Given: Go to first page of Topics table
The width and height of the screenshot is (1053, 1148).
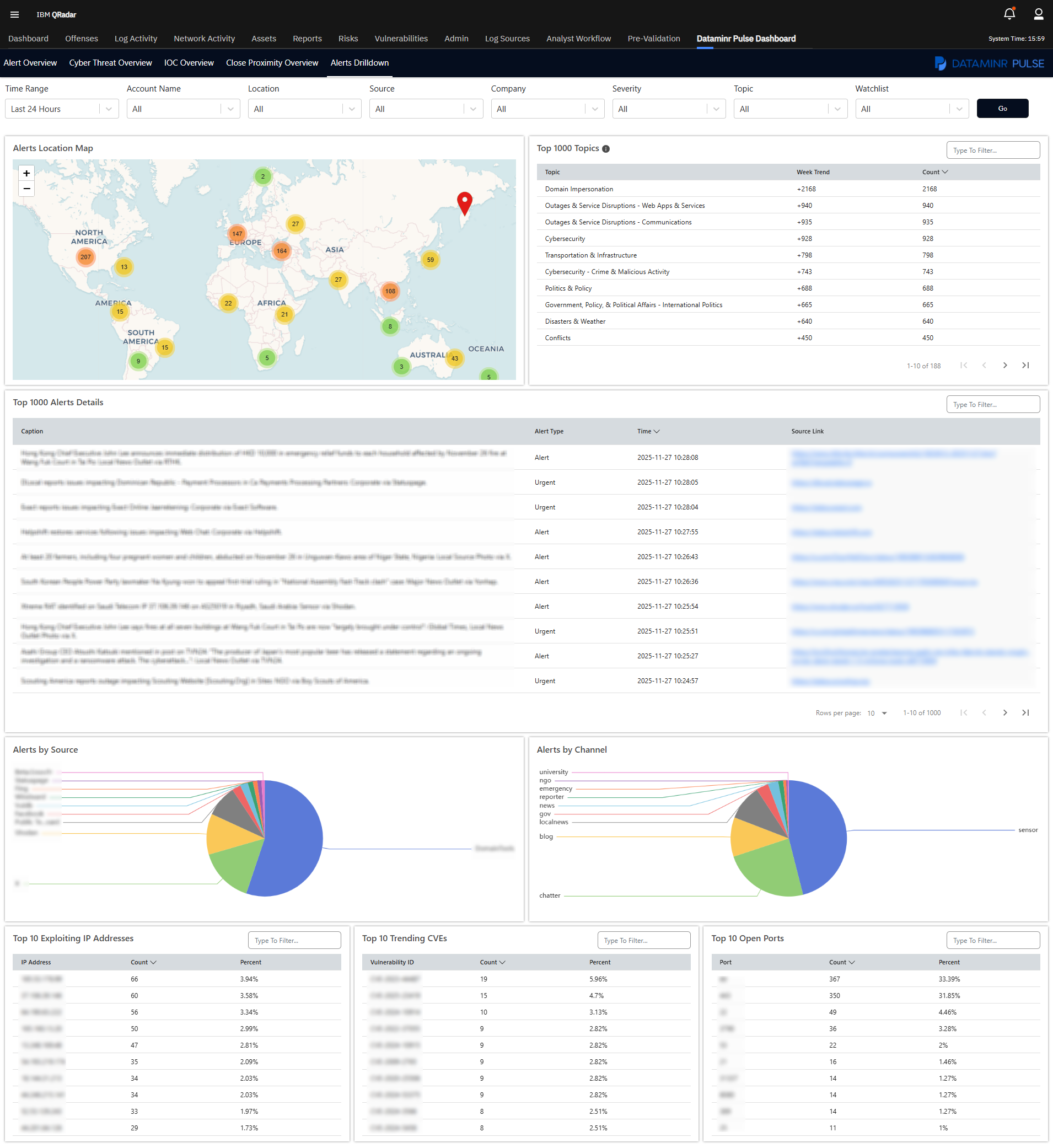Looking at the screenshot, I should pos(964,366).
